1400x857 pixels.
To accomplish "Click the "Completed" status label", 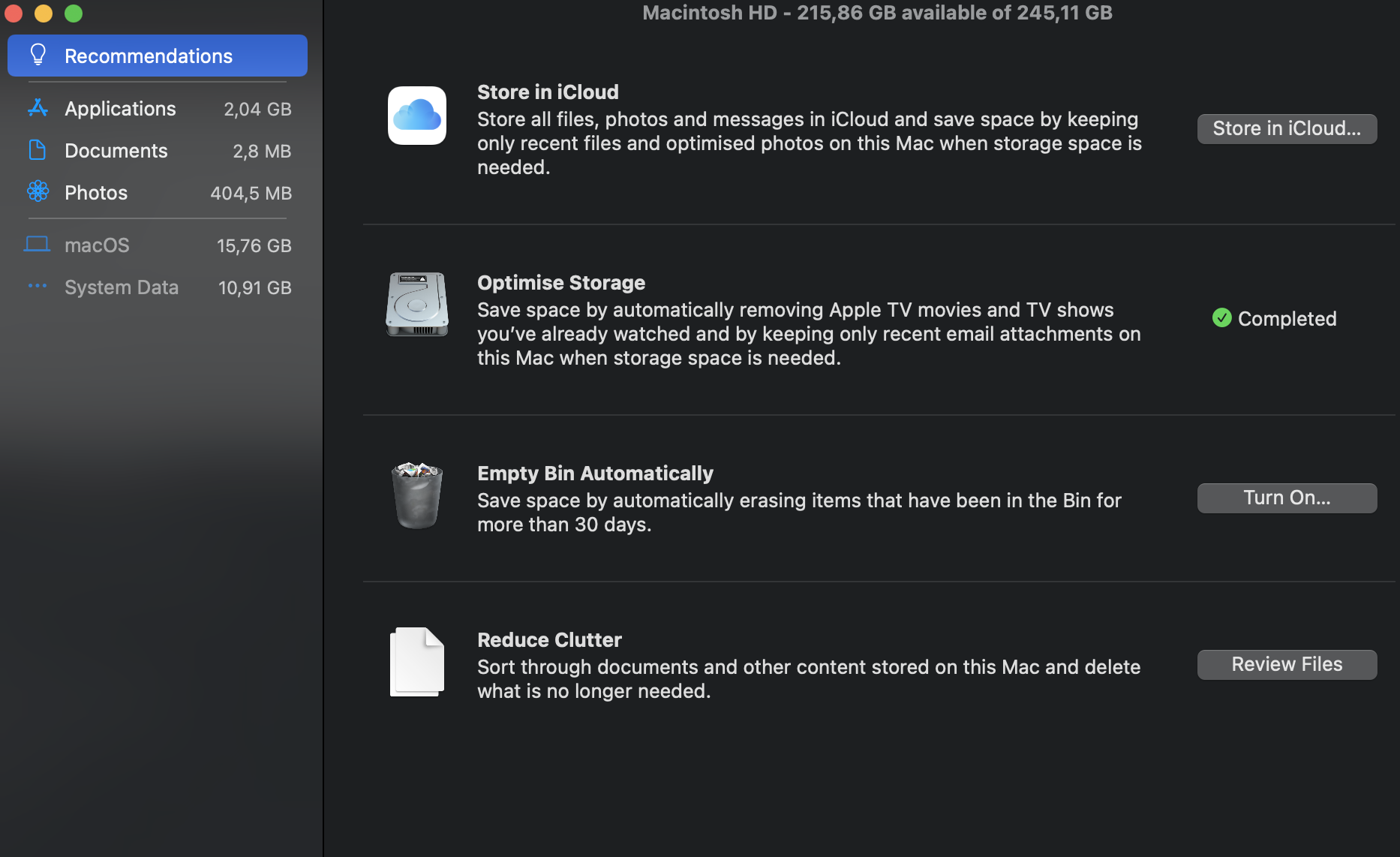I will 1287,319.
